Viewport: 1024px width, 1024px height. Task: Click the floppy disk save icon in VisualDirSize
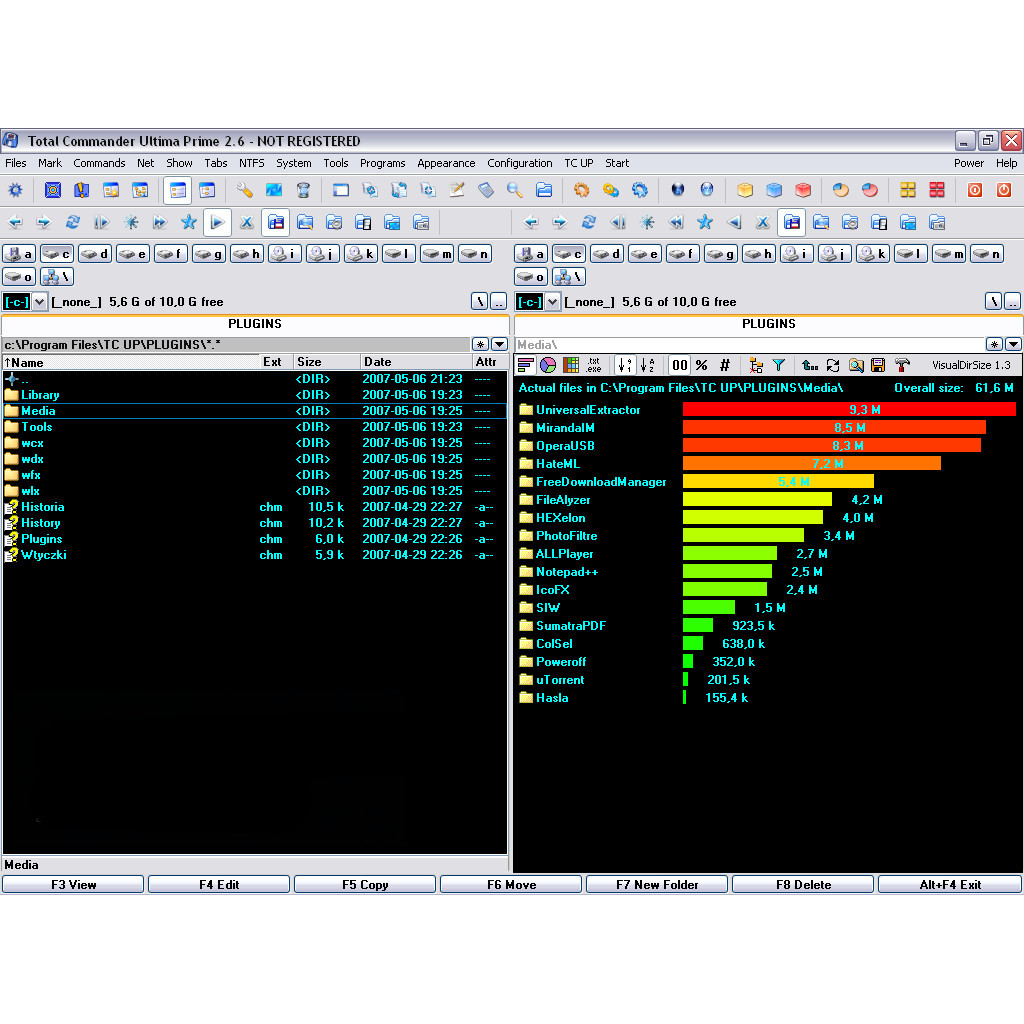[x=878, y=366]
